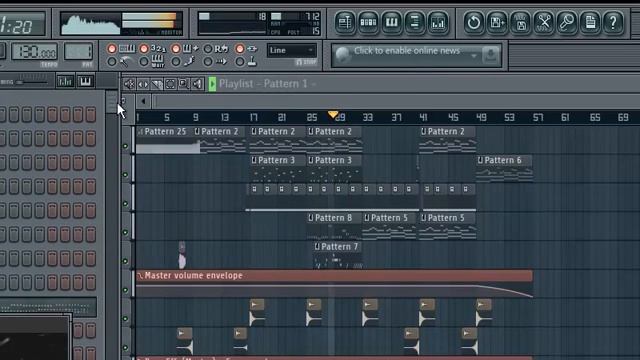Open Pattern 7 clip menu icon
The width and height of the screenshot is (640, 360).
pos(317,247)
